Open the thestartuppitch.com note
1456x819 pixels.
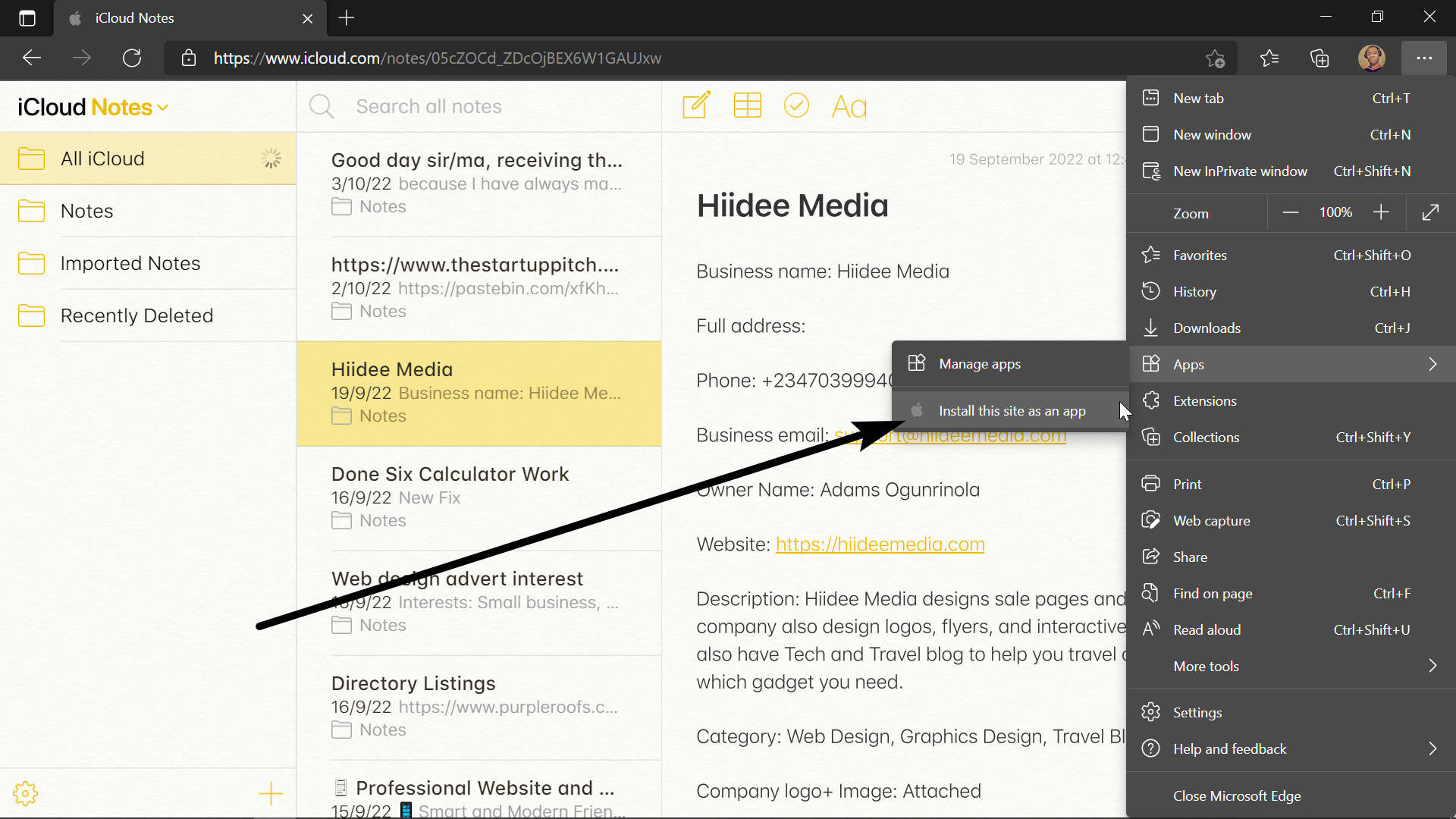tap(479, 288)
